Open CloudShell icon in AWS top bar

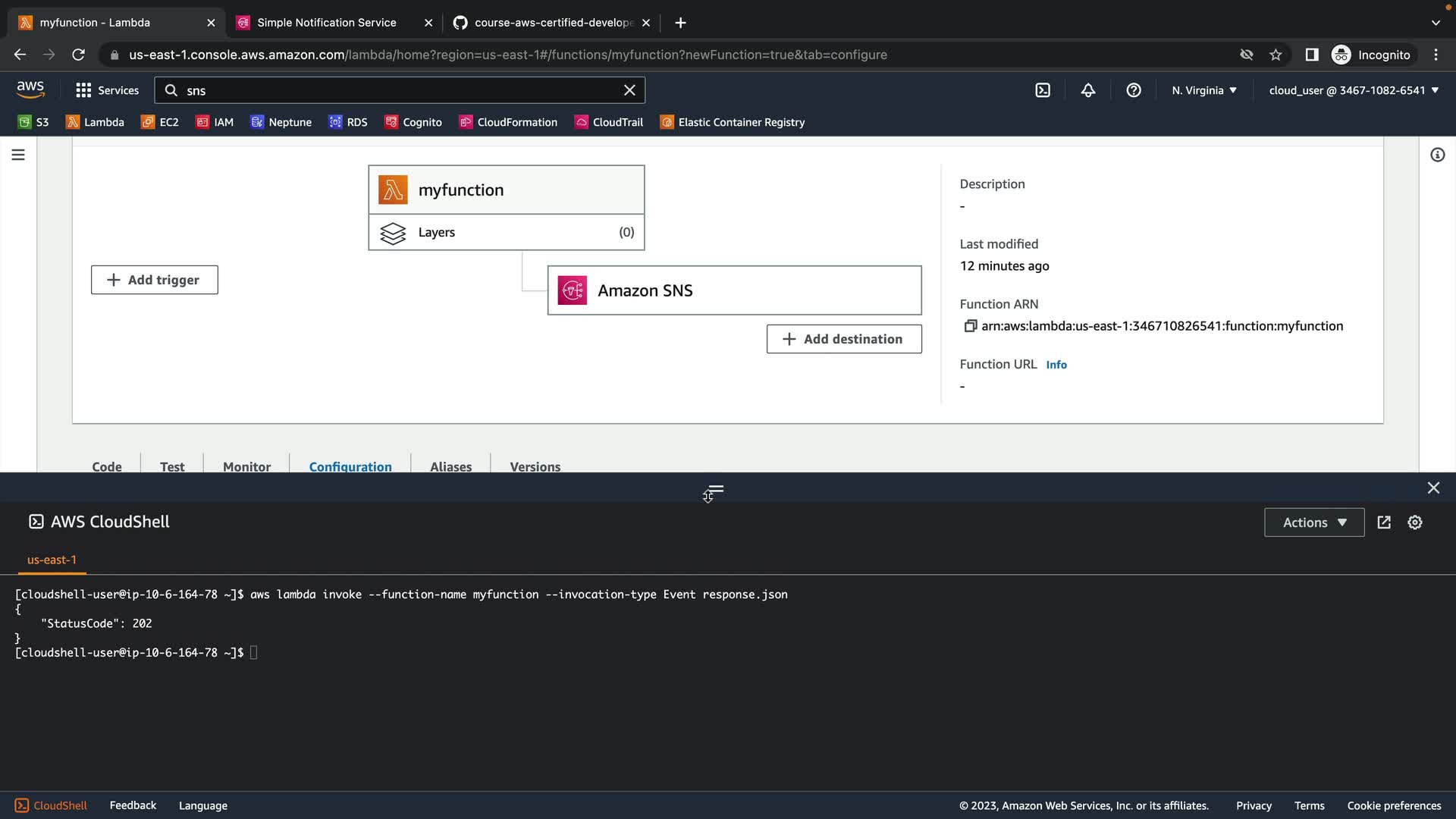1043,90
